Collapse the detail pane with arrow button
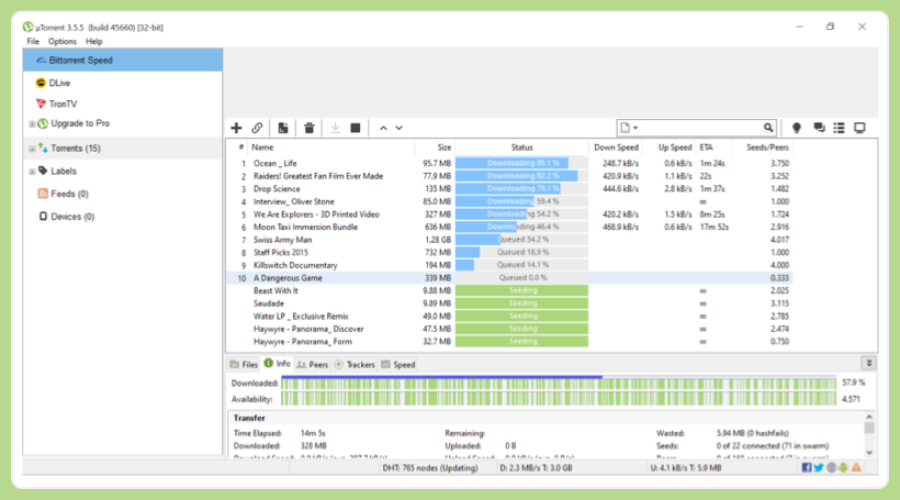 coord(868,363)
